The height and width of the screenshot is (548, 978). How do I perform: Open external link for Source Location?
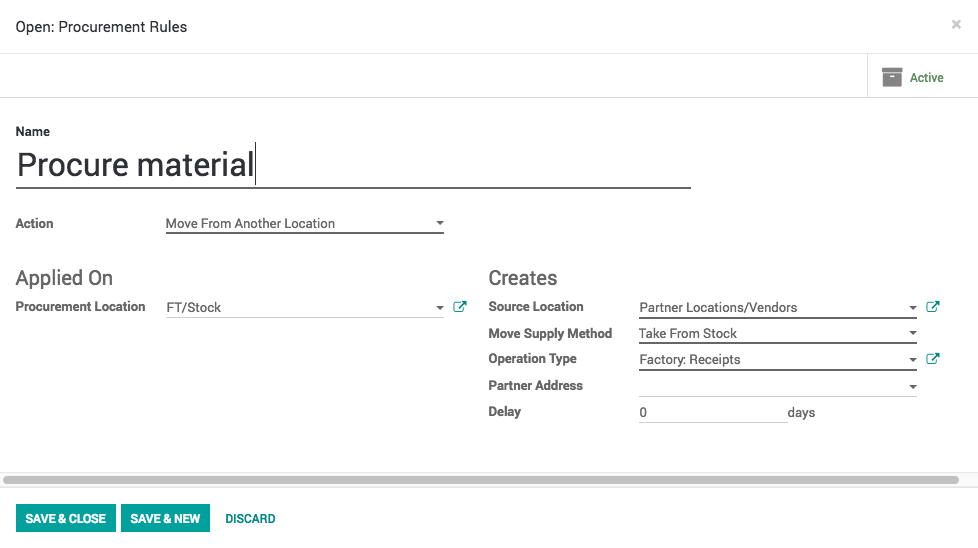(933, 307)
